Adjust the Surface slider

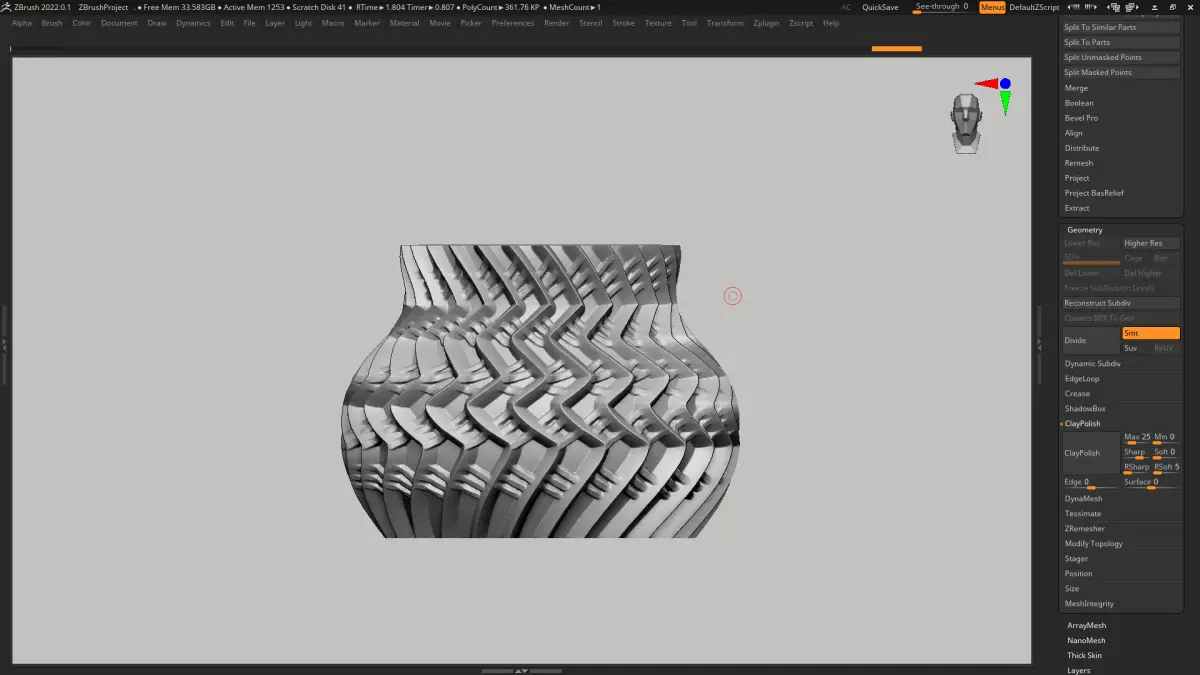[1151, 483]
